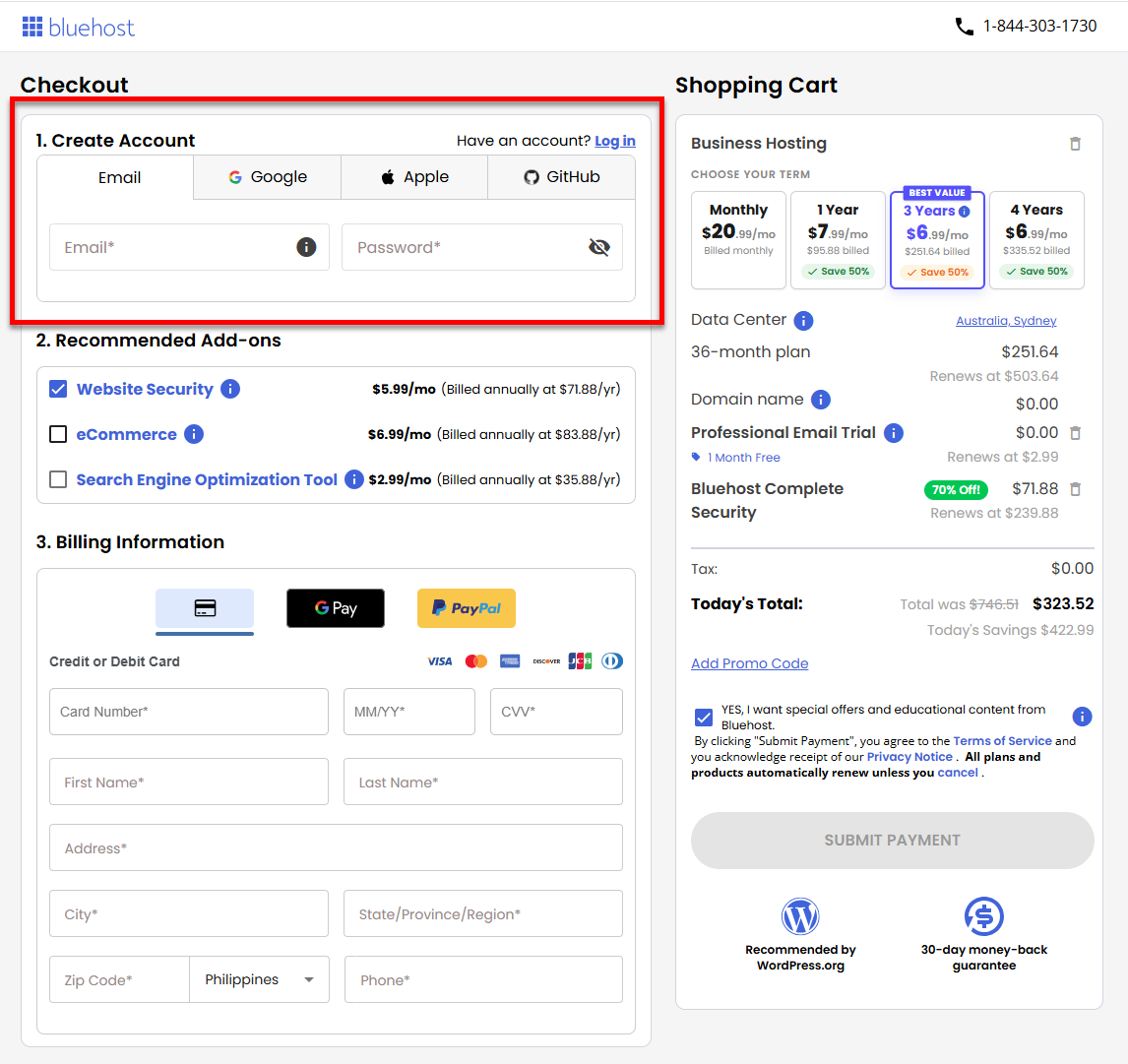Click the money-back guarantee icon
The image size is (1128, 1064).
pyautogui.click(x=984, y=916)
